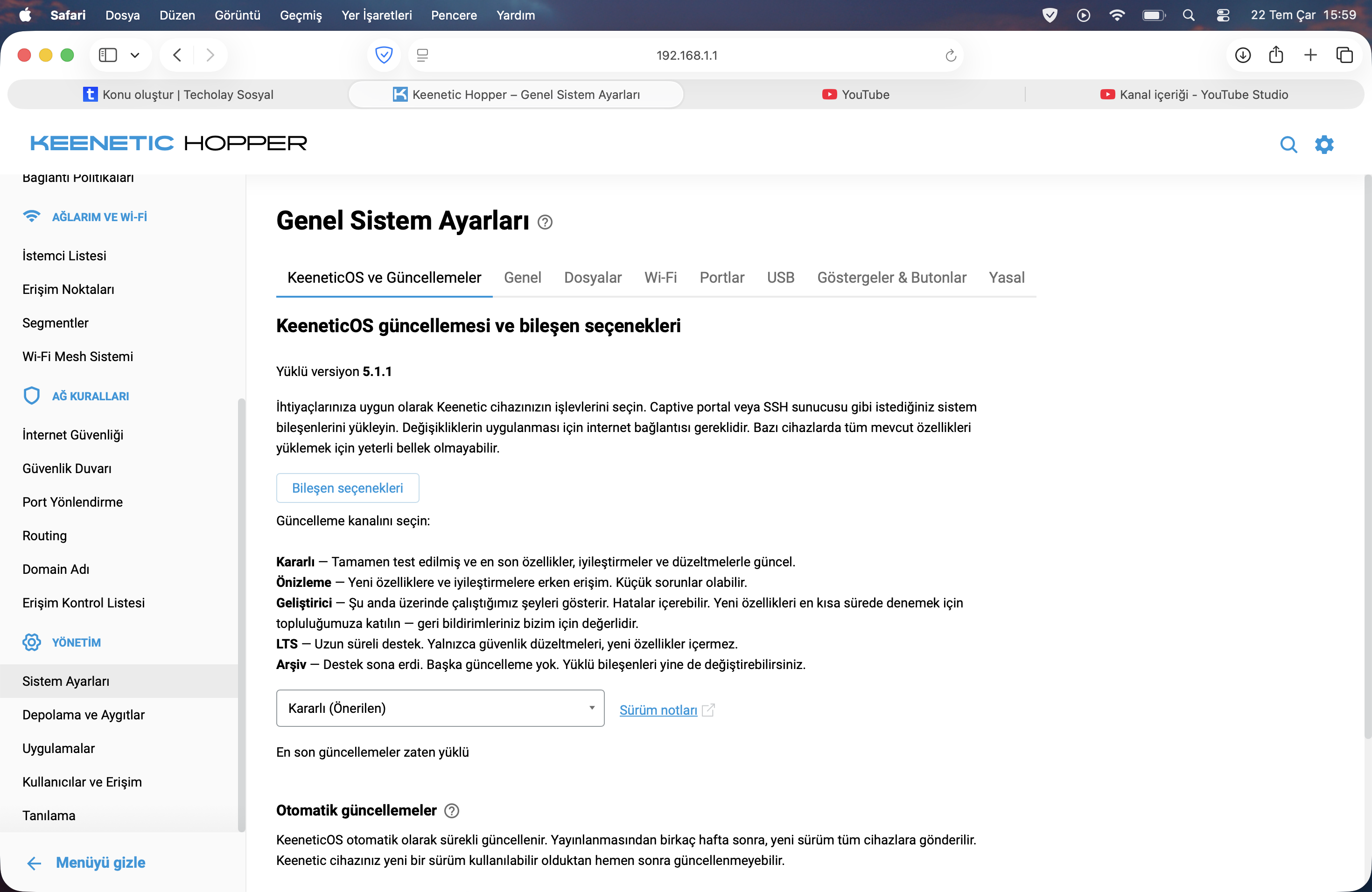Screen dimensions: 1372x892
Task: Open Control Center in menu bar
Action: pyautogui.click(x=1223, y=15)
